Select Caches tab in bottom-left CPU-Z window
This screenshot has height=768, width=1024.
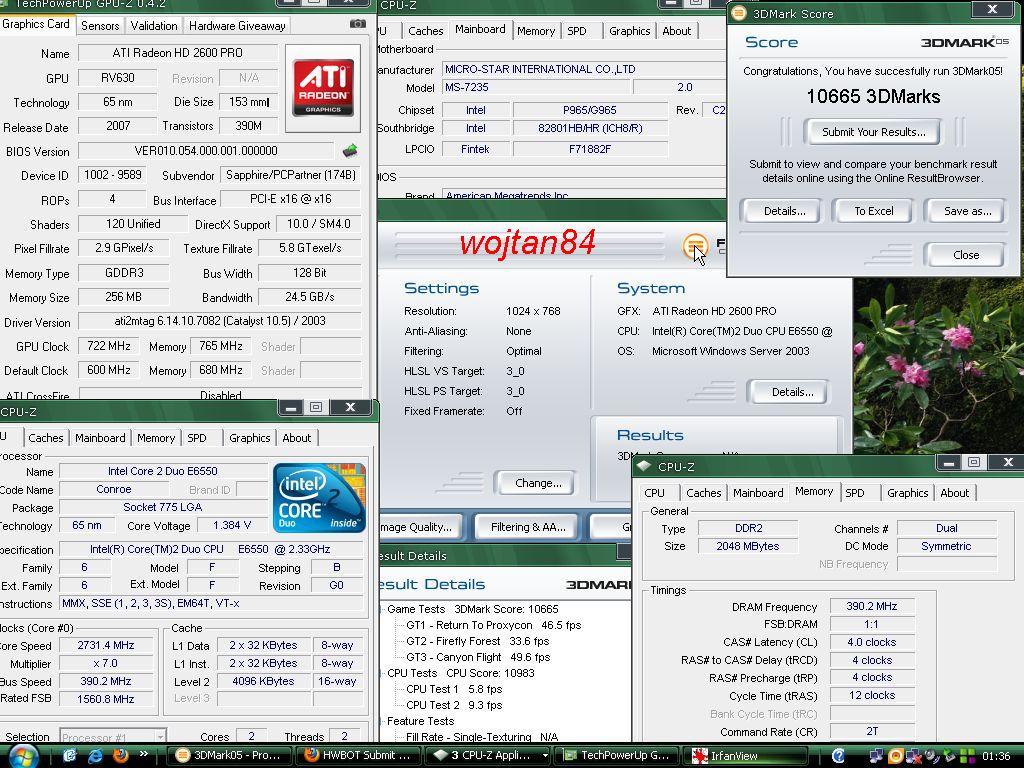click(46, 438)
